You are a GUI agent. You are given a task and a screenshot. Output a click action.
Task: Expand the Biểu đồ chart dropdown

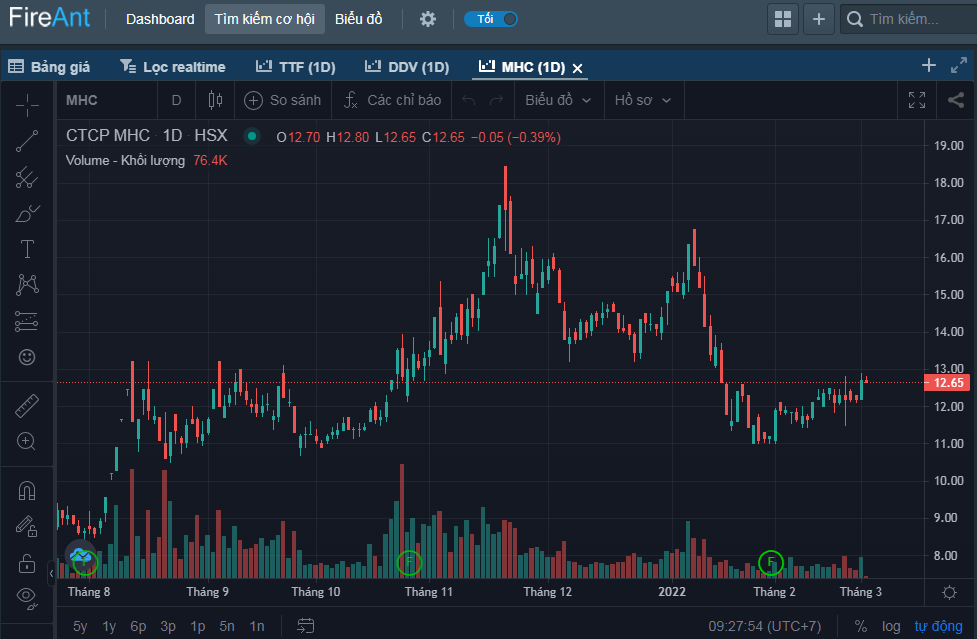click(558, 100)
